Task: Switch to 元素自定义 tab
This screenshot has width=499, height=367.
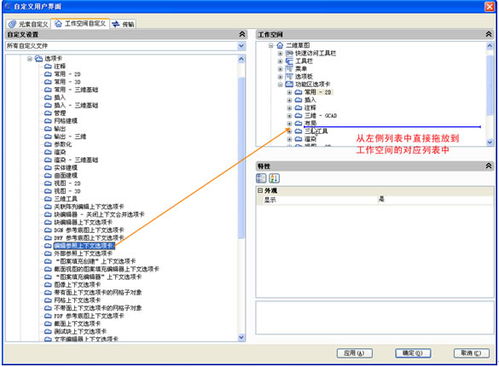Action: [x=29, y=24]
